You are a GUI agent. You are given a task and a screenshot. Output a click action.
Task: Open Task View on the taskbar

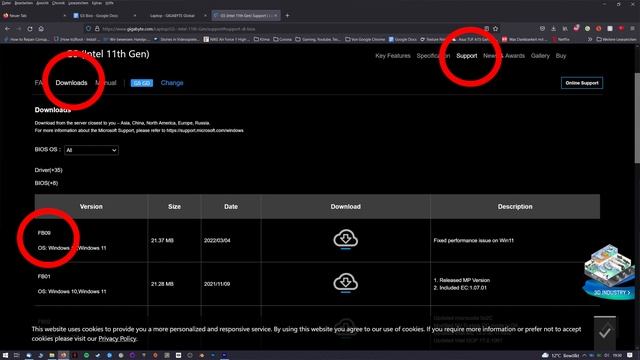click(x=17, y=356)
